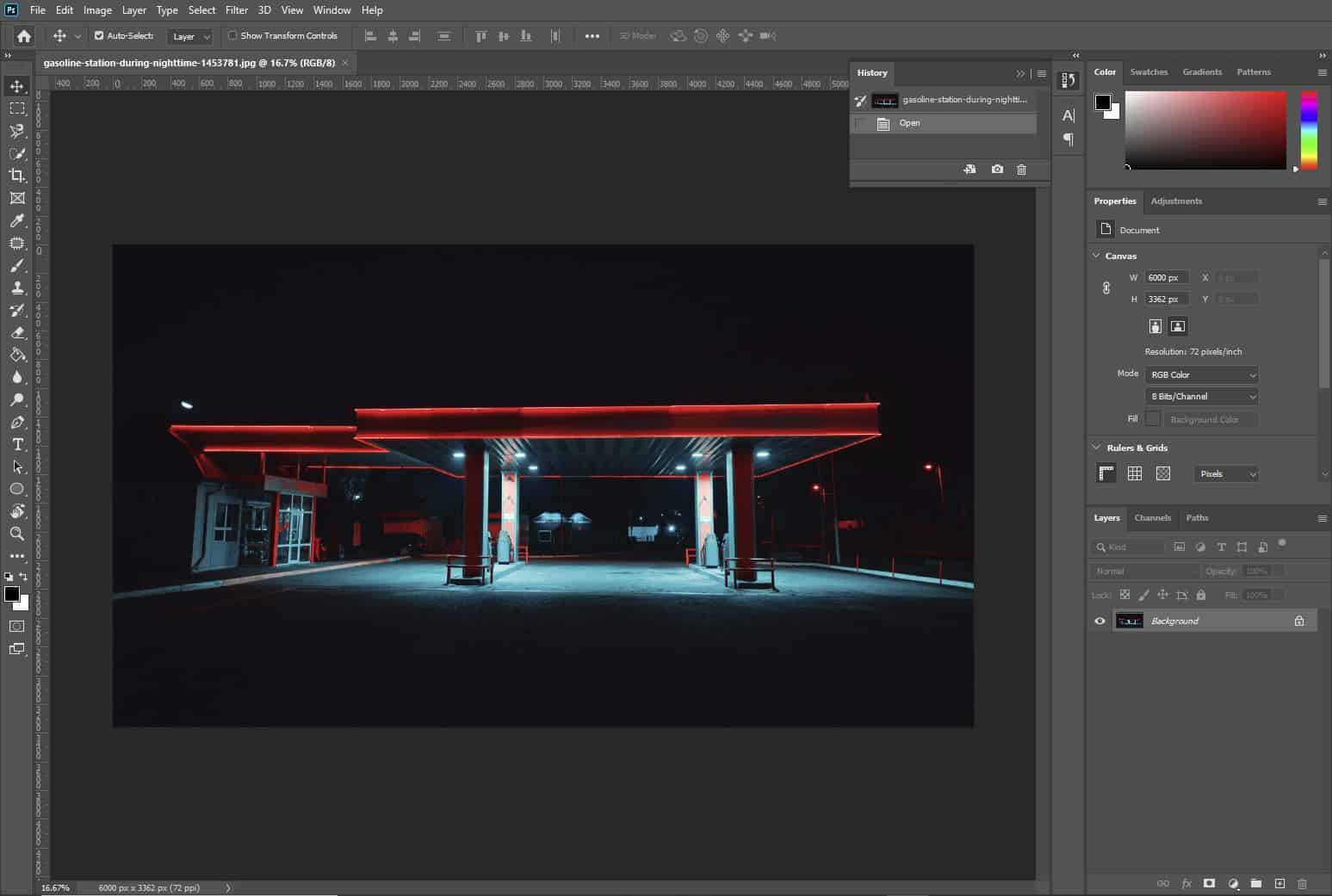Switch to the Channels tab
1332x896 pixels.
1152,518
